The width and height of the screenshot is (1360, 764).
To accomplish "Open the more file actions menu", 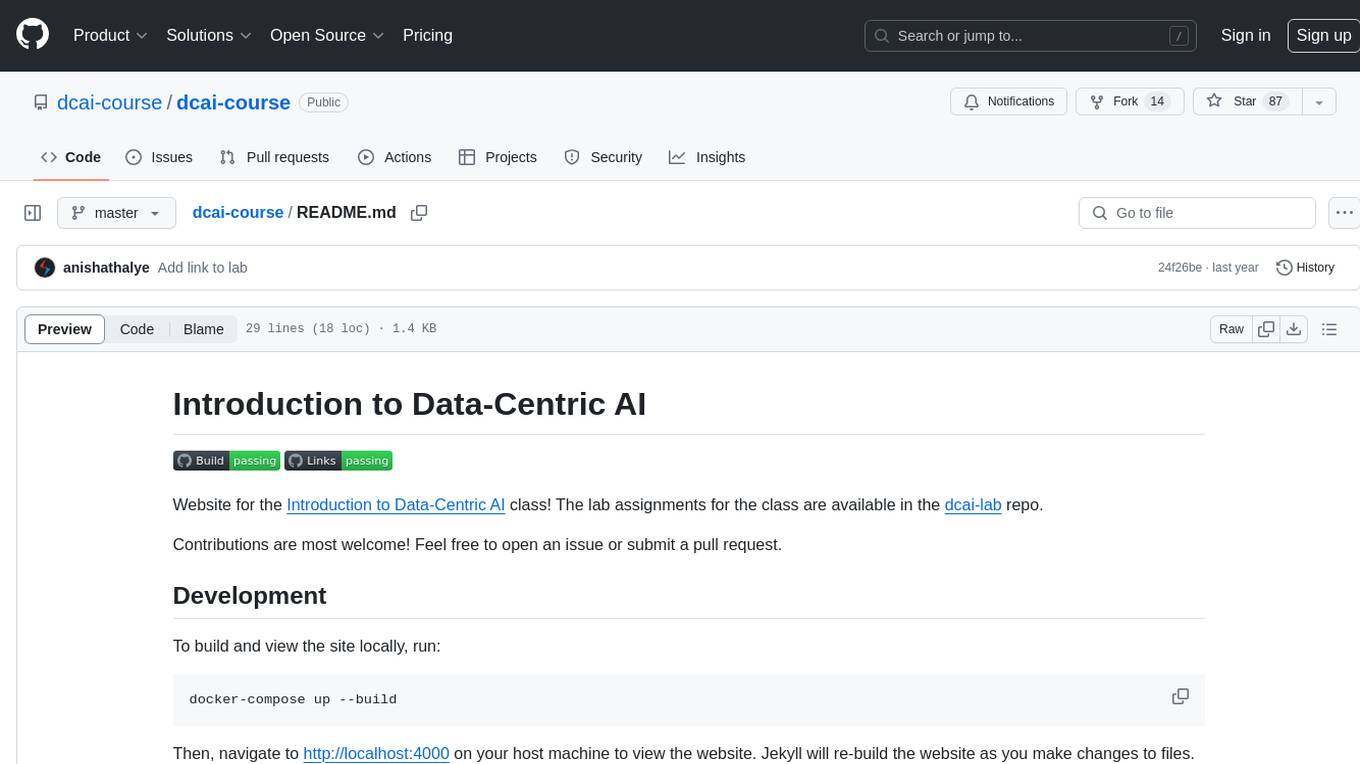I will [x=1344, y=213].
